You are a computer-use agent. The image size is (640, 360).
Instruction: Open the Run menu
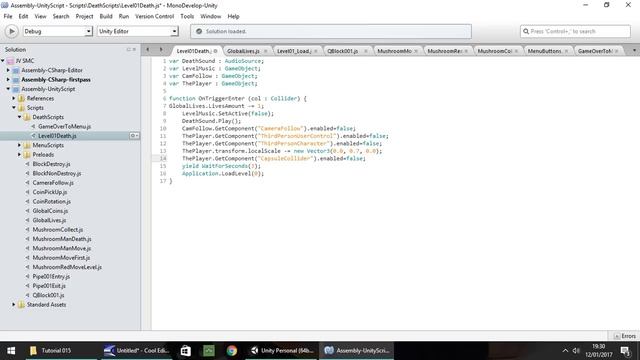pos(124,16)
